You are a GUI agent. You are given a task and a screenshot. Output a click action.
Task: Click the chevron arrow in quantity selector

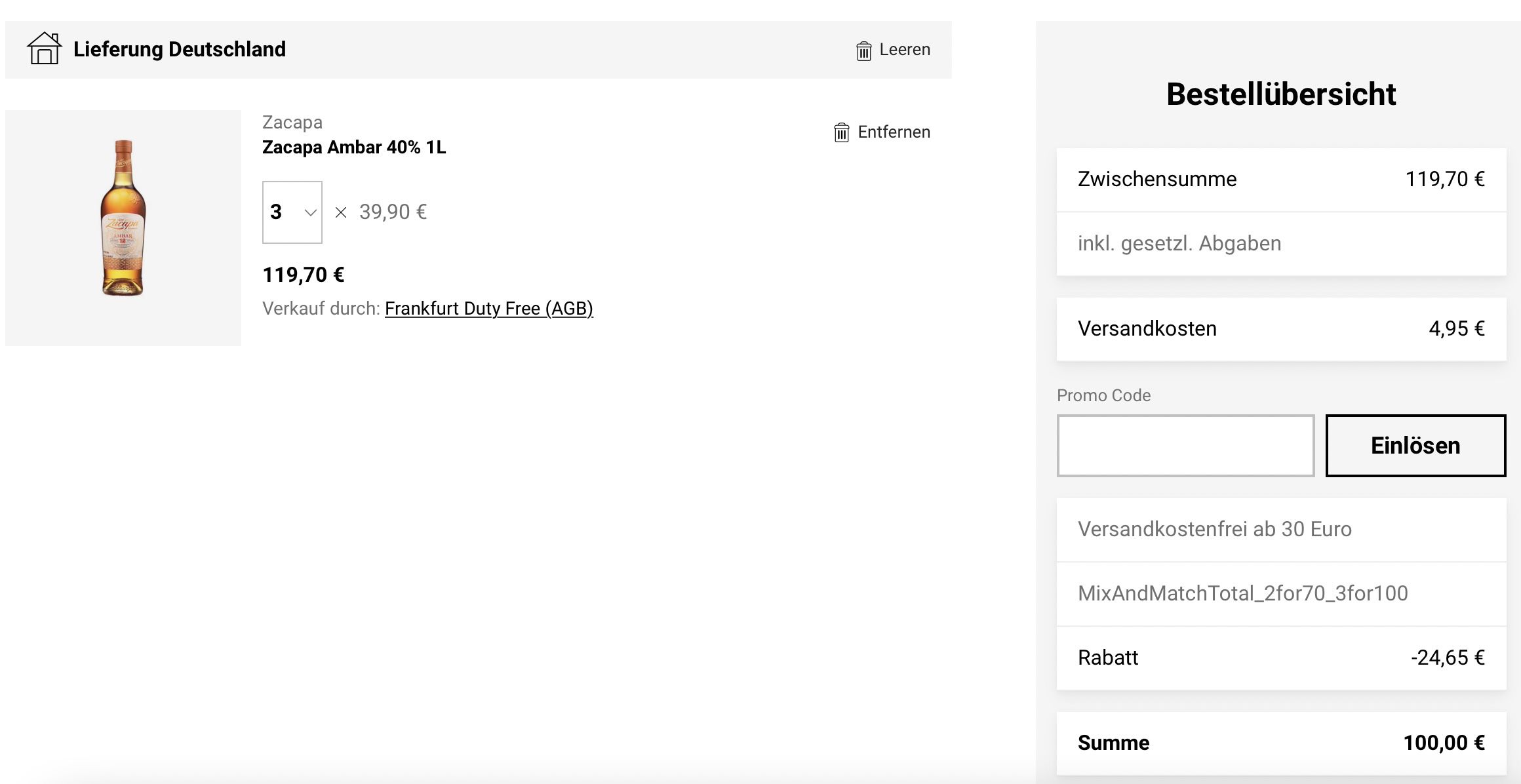[x=310, y=212]
